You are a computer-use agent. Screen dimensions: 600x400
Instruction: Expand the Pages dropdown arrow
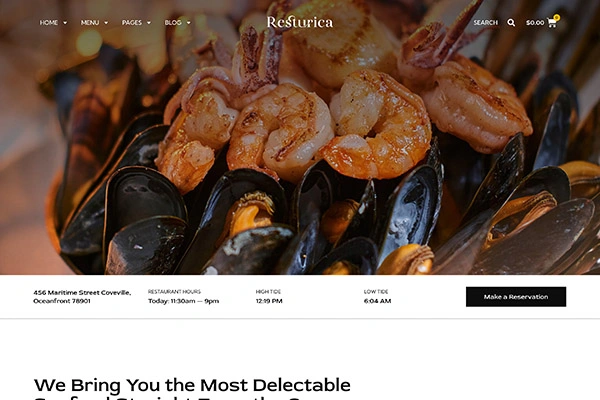point(149,23)
